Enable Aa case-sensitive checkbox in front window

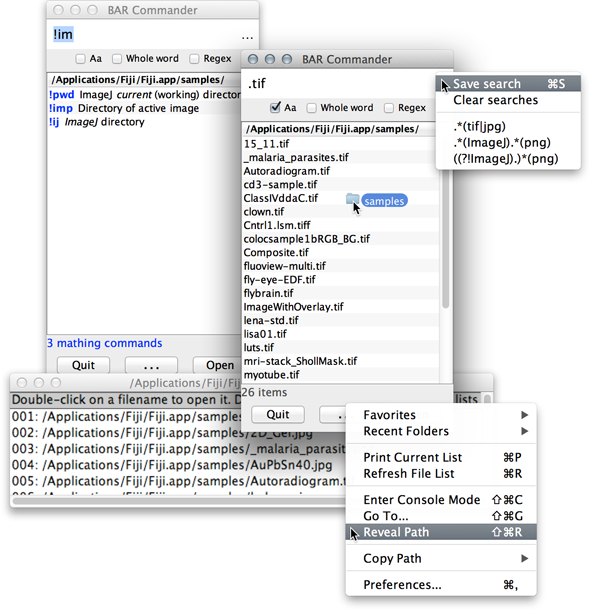tap(275, 108)
